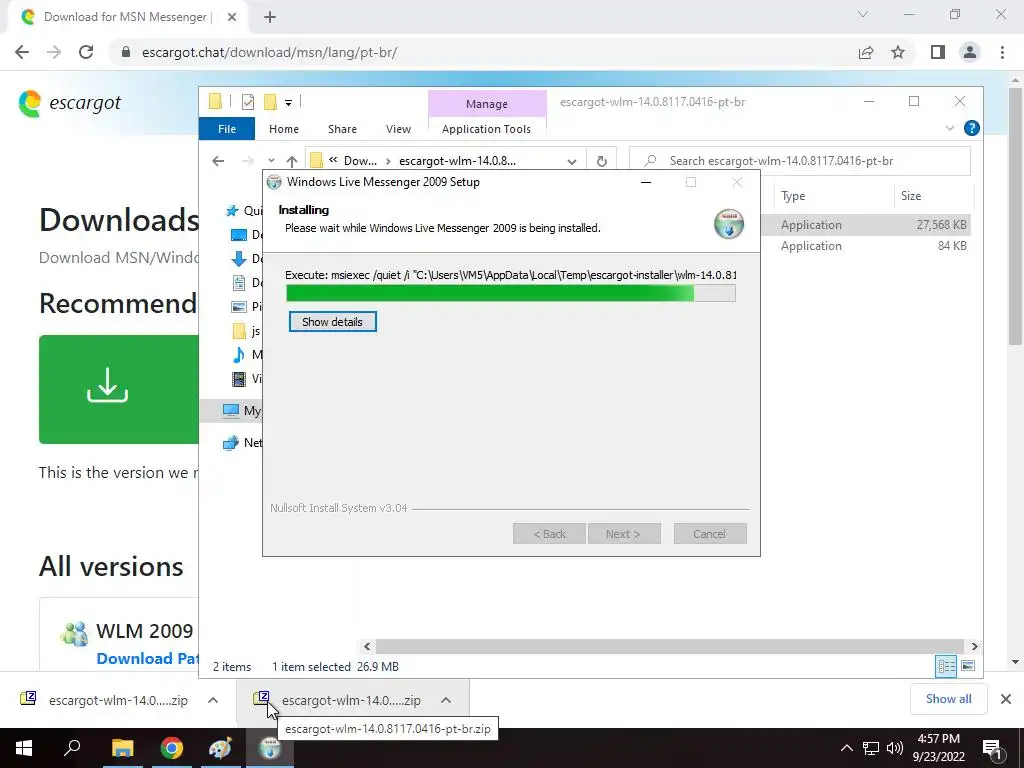Open Chrome three-dot menu
The image size is (1024, 768).
(x=1002, y=52)
